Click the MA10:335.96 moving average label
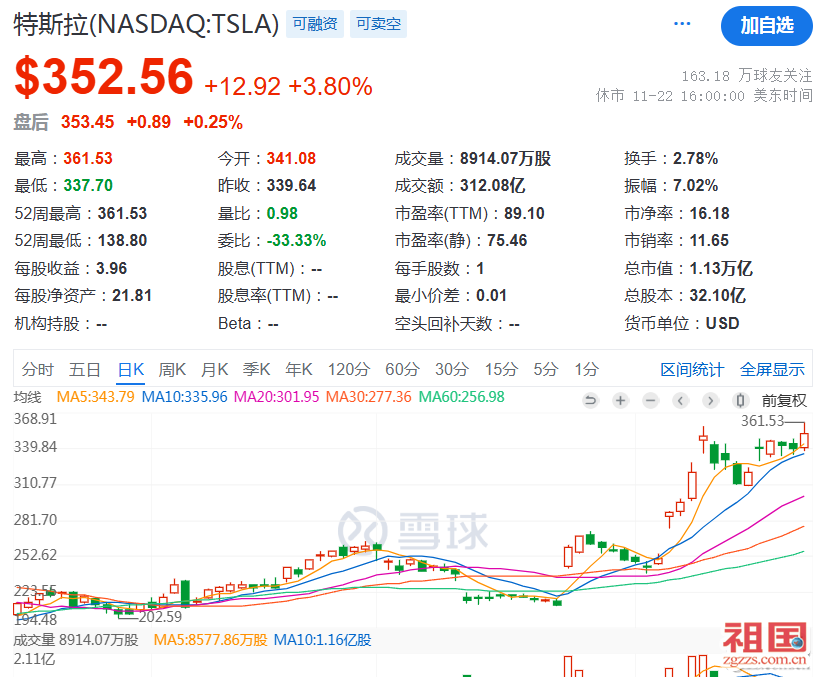 click(x=185, y=397)
